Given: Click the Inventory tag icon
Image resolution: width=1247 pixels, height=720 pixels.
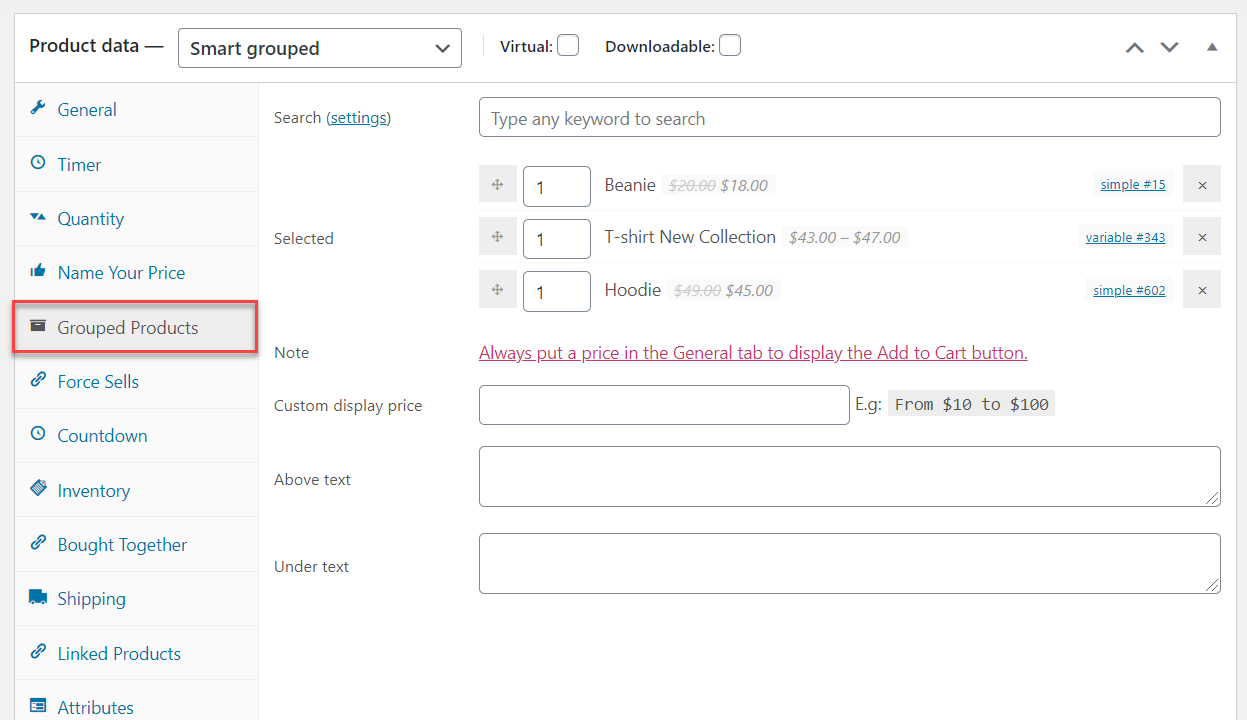Looking at the screenshot, I should point(38,489).
